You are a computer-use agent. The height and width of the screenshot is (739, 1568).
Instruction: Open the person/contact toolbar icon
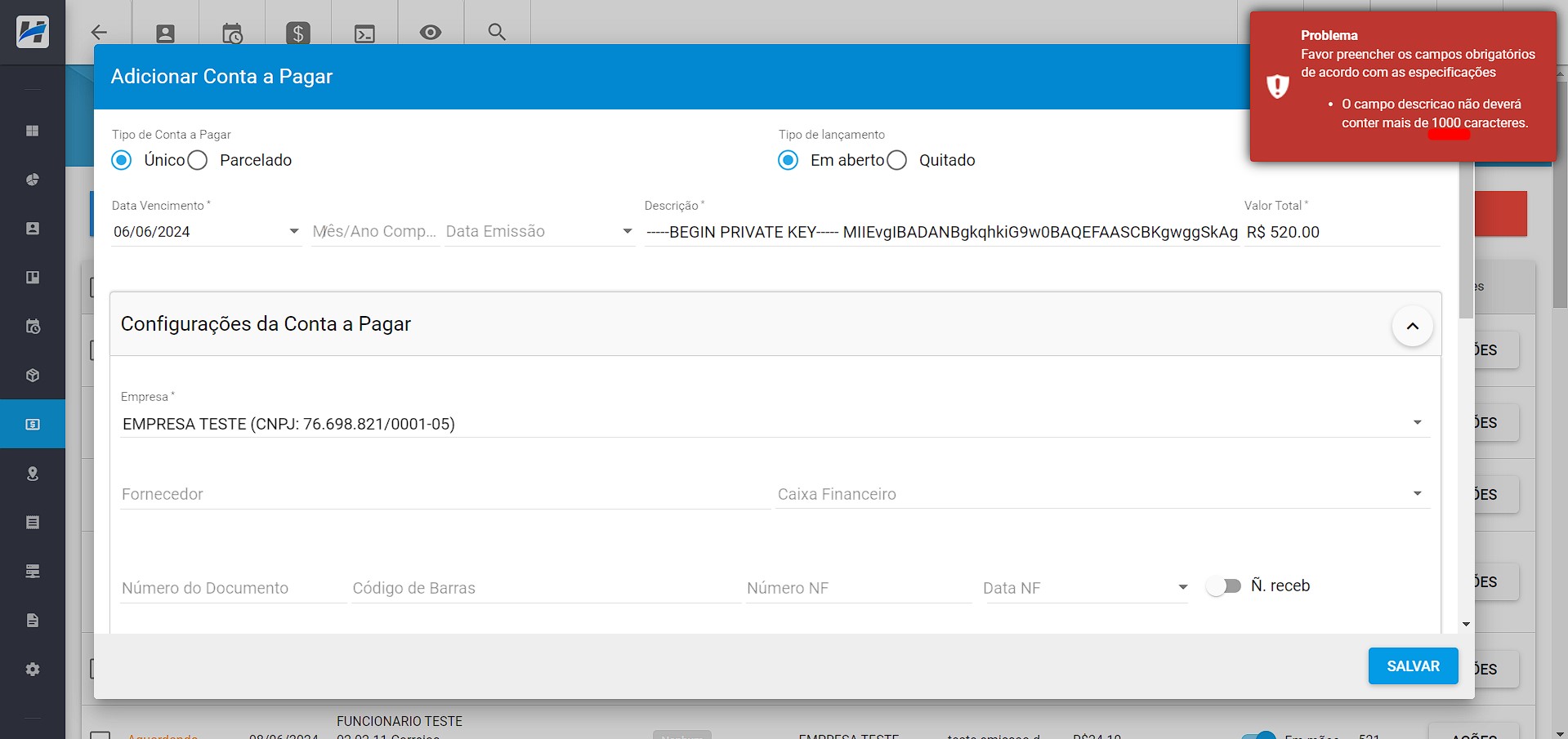(165, 33)
